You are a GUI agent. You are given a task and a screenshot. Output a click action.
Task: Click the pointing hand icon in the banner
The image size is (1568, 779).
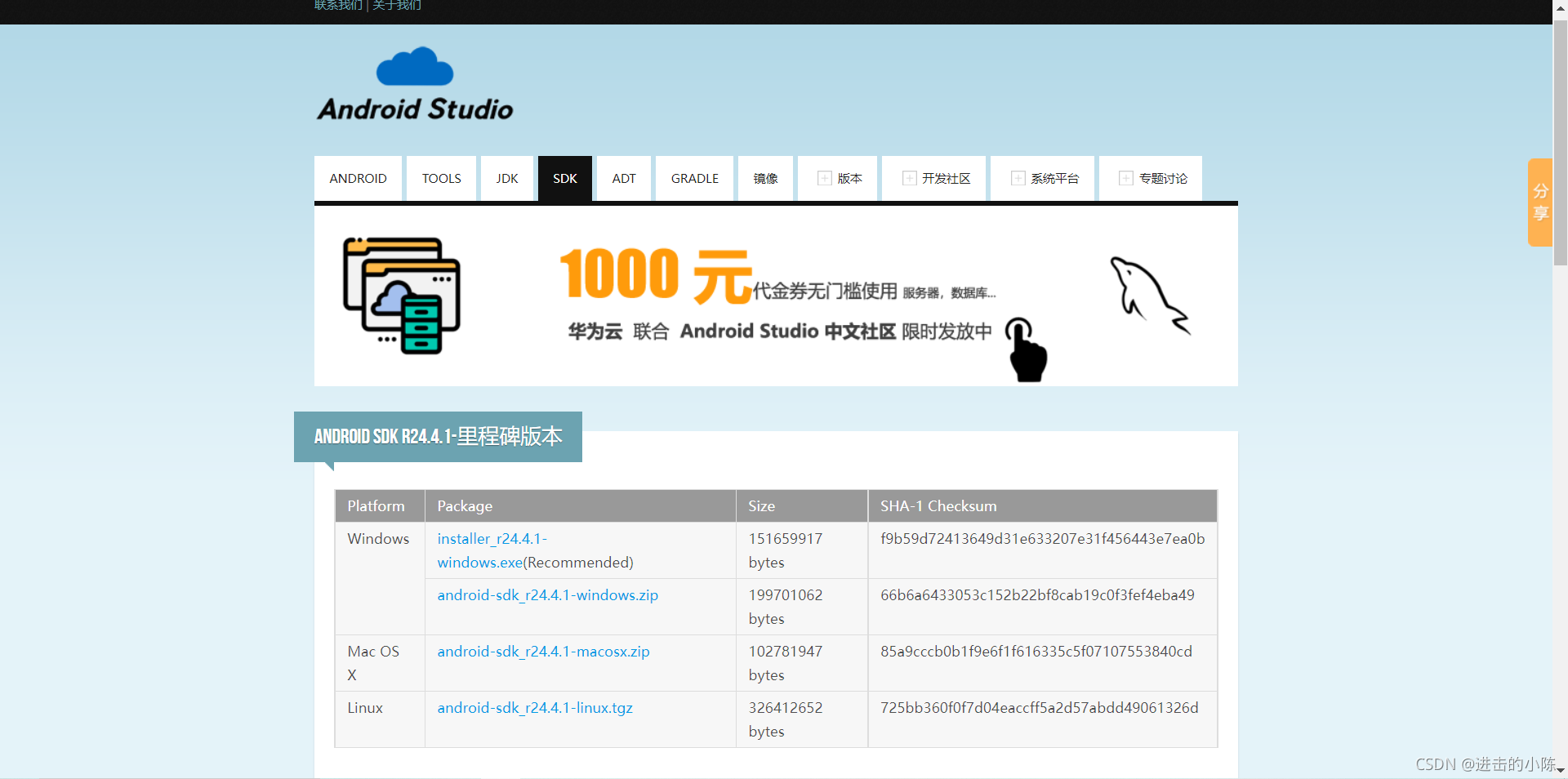1026,349
